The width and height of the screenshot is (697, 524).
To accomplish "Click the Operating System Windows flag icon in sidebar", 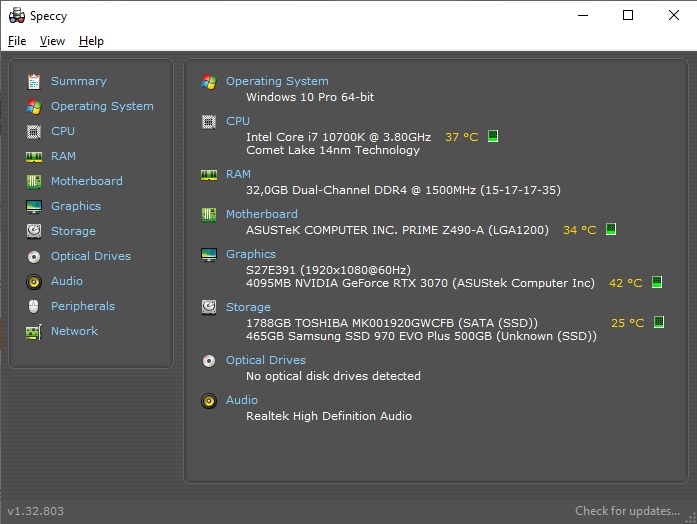I will pyautogui.click(x=34, y=106).
